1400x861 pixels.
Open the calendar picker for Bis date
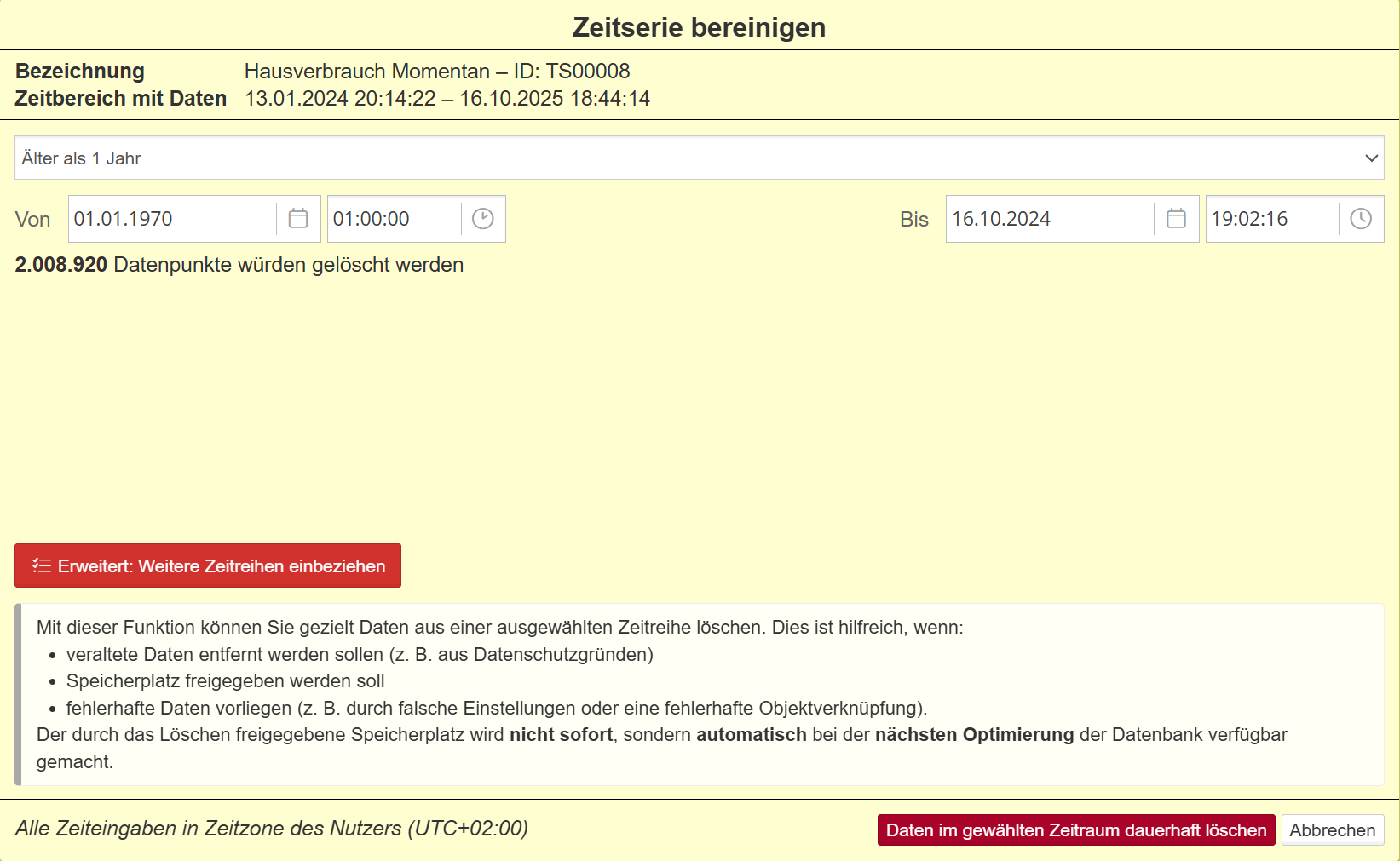tap(1176, 219)
